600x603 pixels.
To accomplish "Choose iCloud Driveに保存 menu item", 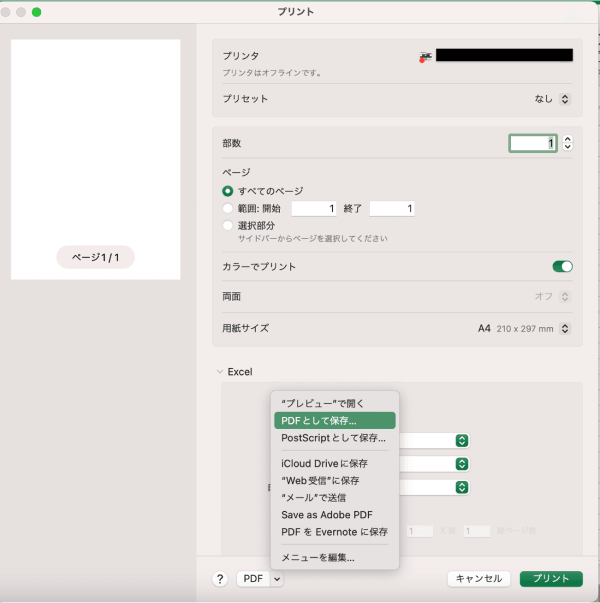I will [335, 463].
